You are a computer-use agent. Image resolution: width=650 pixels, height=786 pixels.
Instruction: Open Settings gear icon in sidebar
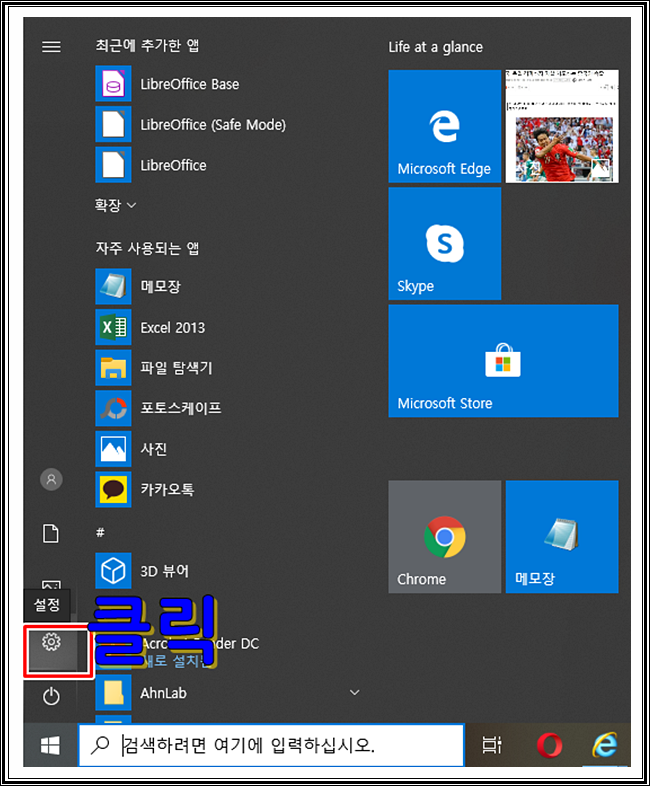pyautogui.click(x=52, y=642)
